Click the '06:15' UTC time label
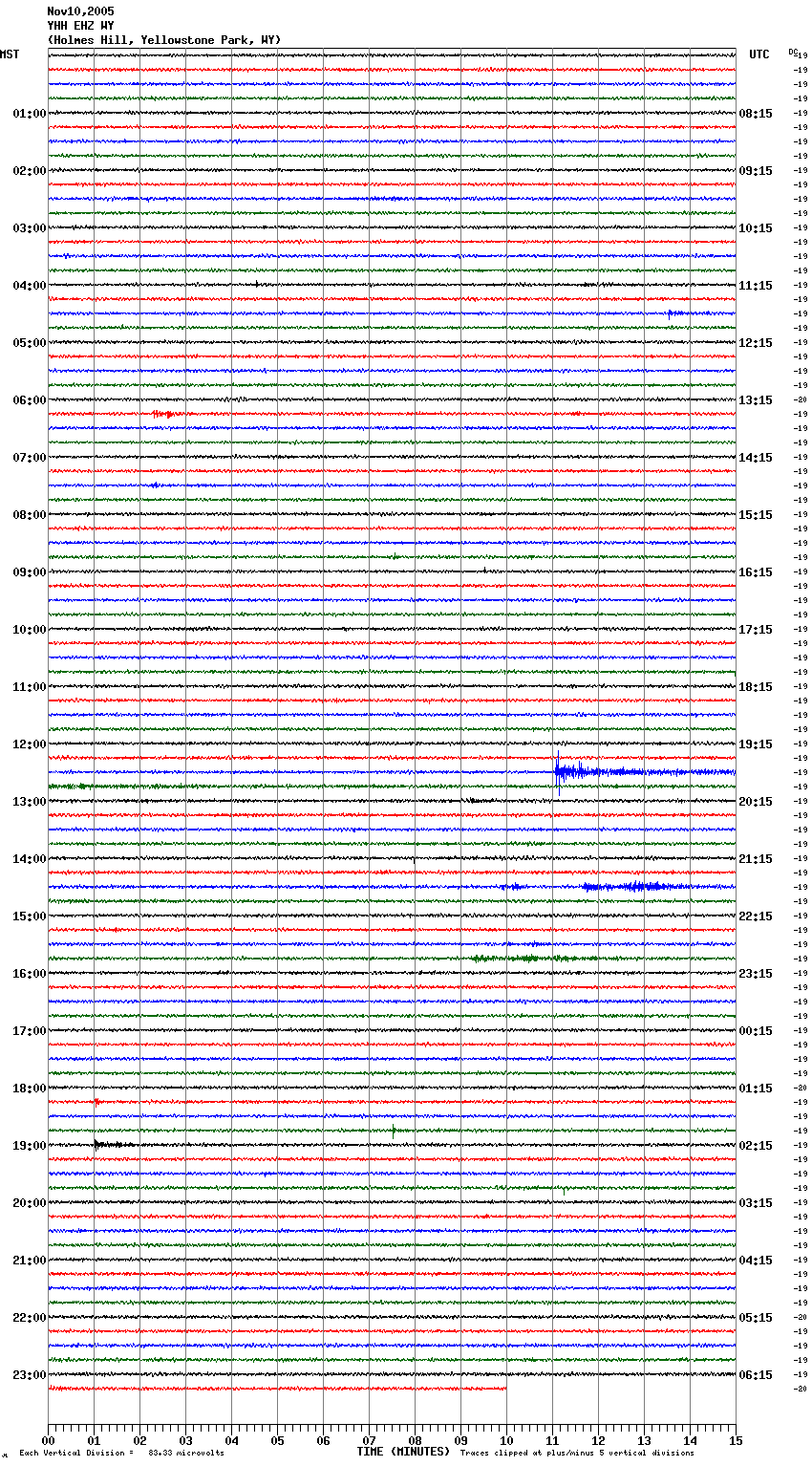Viewport: 812px width, 1466px height. [x=756, y=1375]
